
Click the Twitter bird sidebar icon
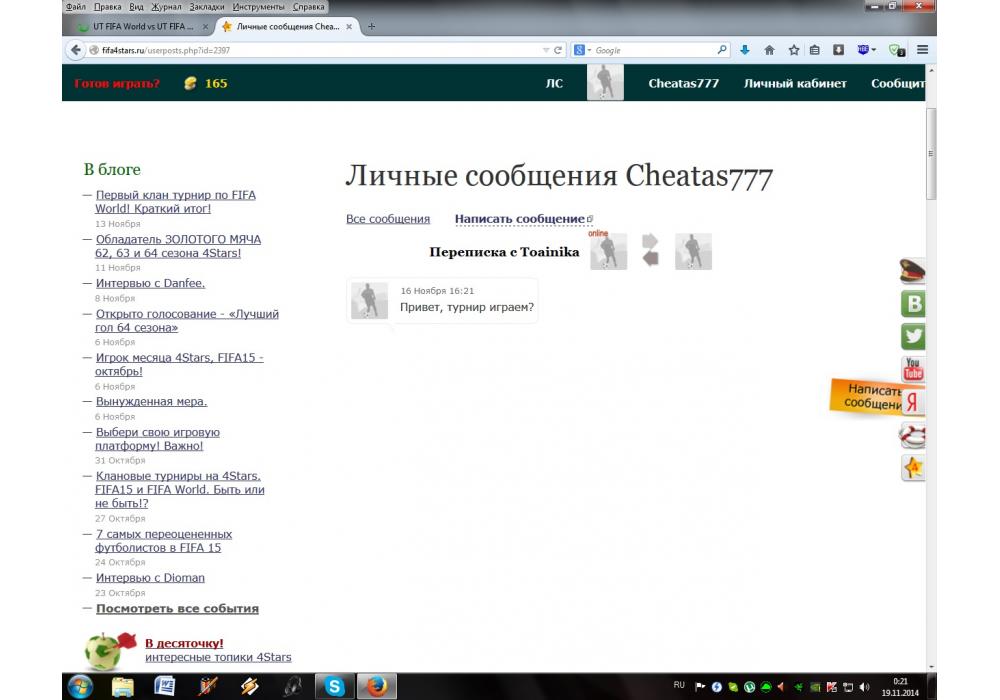point(912,336)
